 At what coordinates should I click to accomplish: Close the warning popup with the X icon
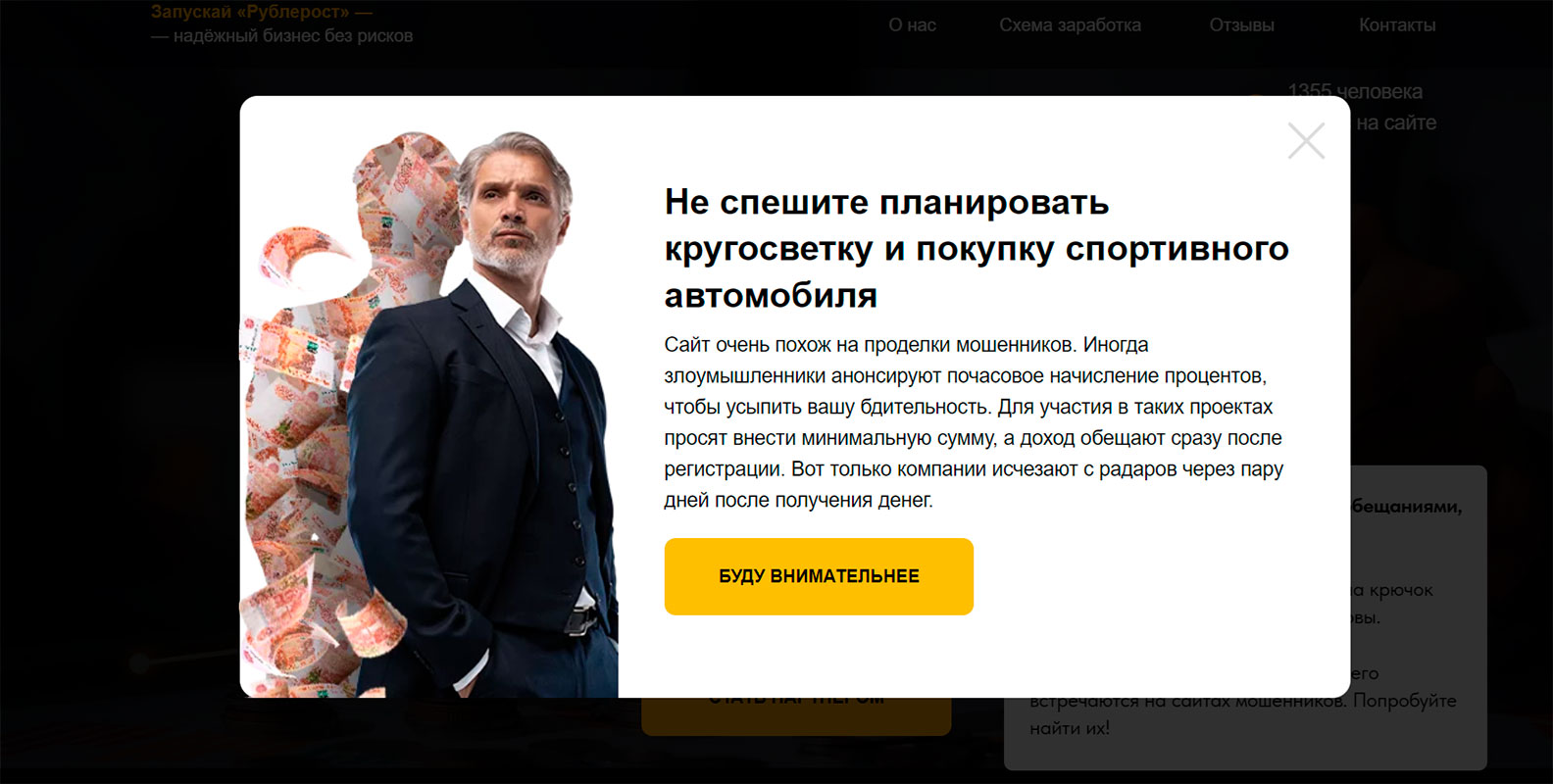tap(1306, 141)
